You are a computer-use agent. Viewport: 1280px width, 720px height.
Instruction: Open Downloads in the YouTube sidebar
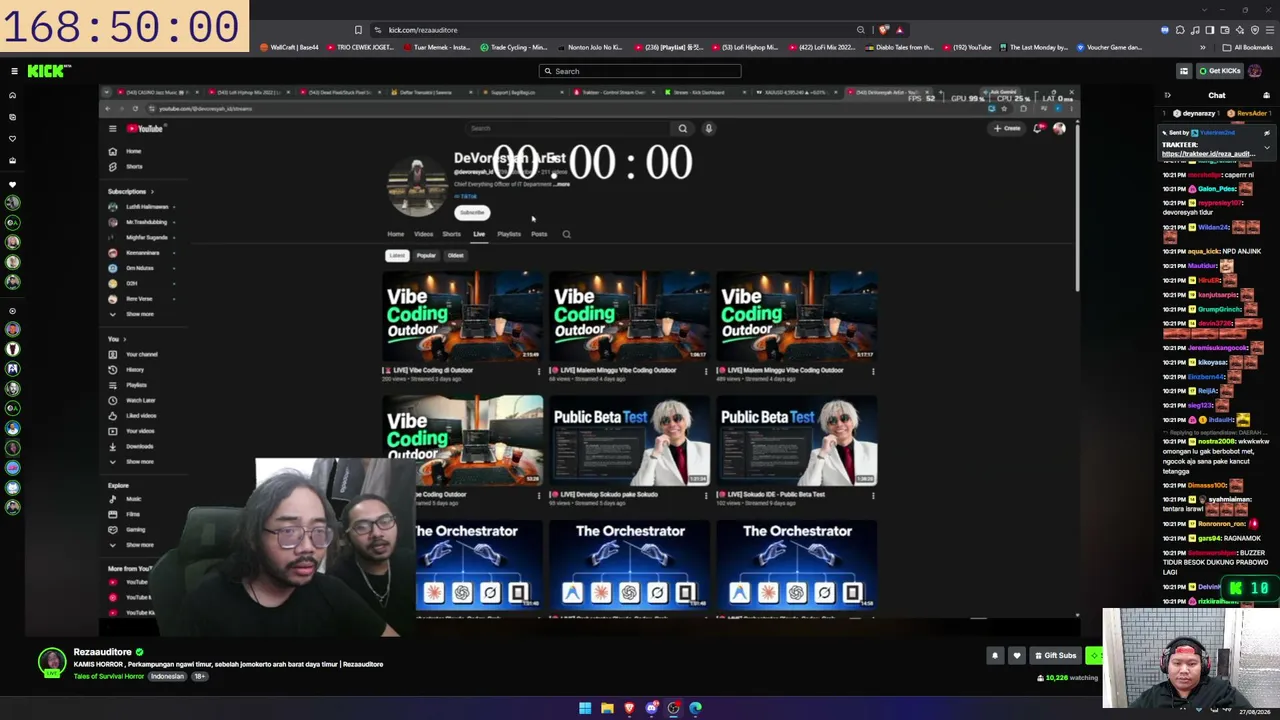click(131, 446)
